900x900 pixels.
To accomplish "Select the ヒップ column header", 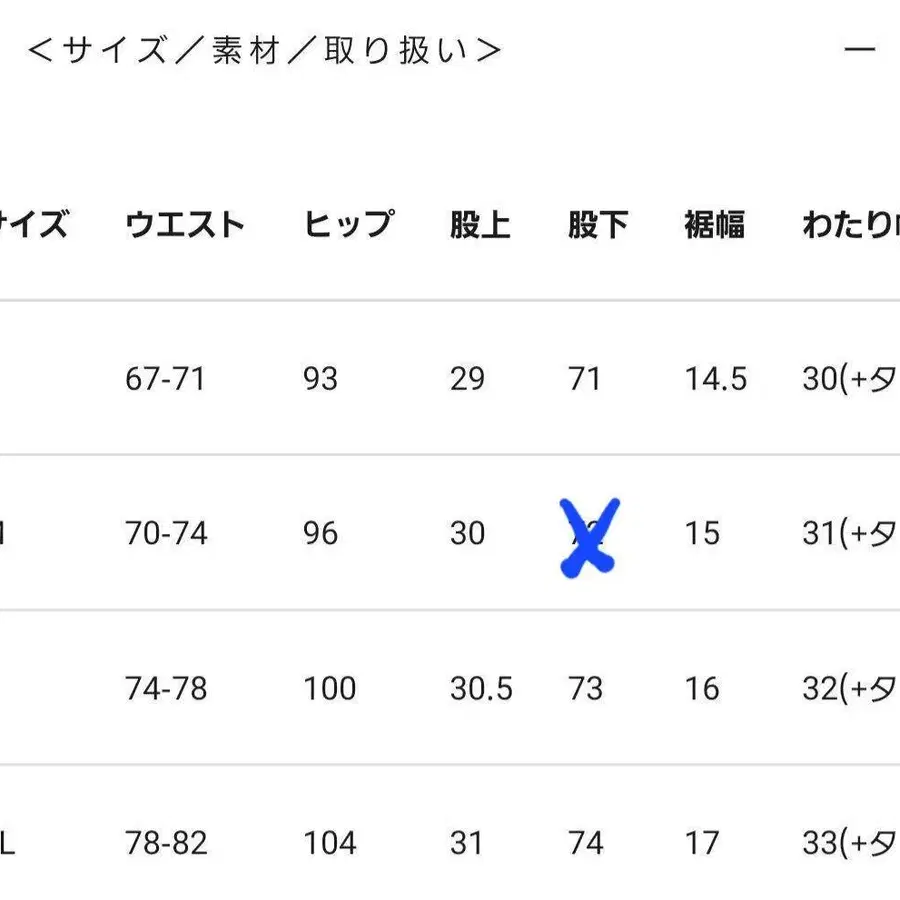I will [x=350, y=224].
